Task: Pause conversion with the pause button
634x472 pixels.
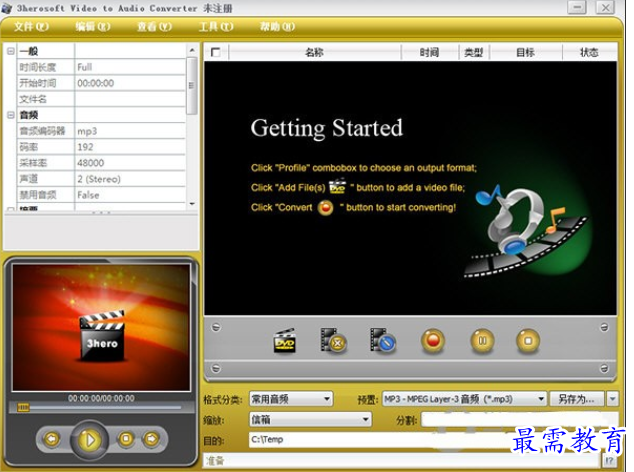Action: (x=482, y=341)
